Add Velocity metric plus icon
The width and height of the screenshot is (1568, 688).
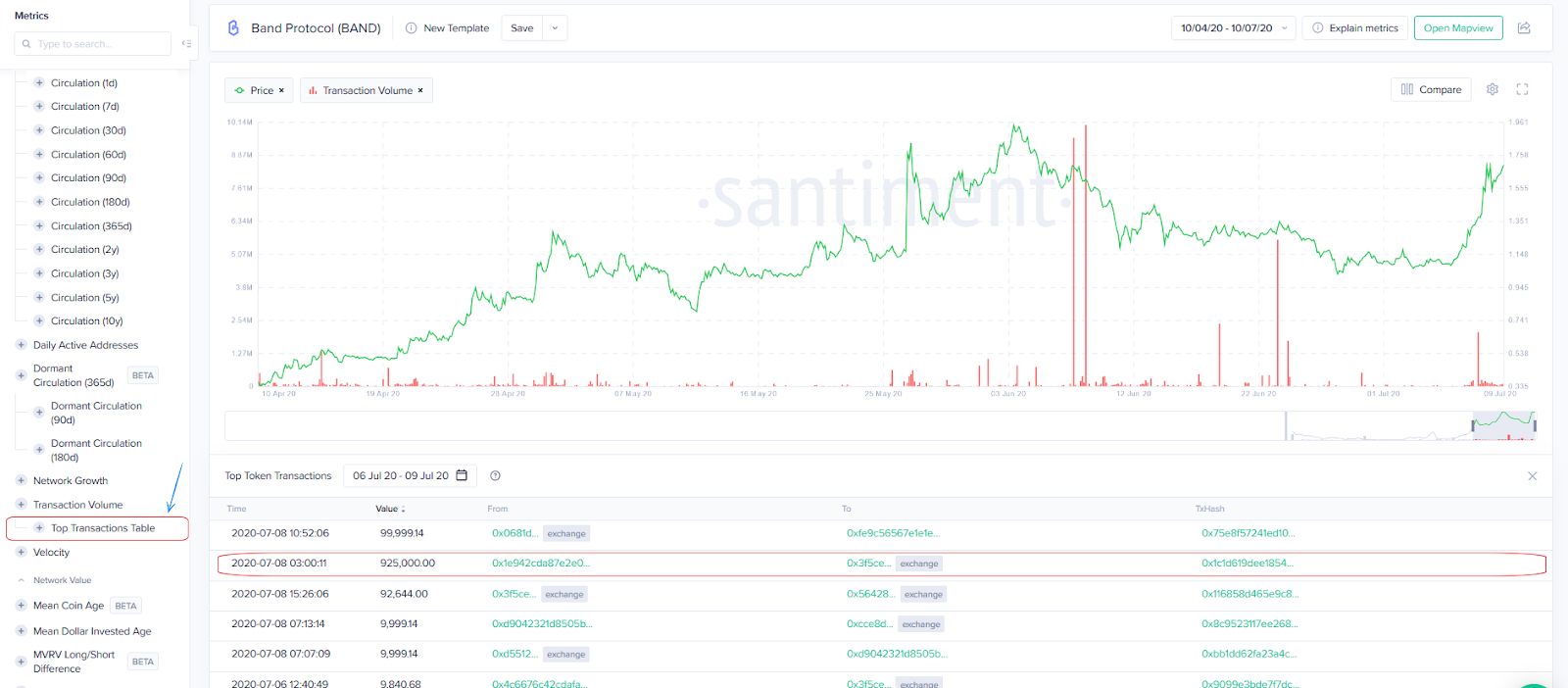pyautogui.click(x=21, y=552)
